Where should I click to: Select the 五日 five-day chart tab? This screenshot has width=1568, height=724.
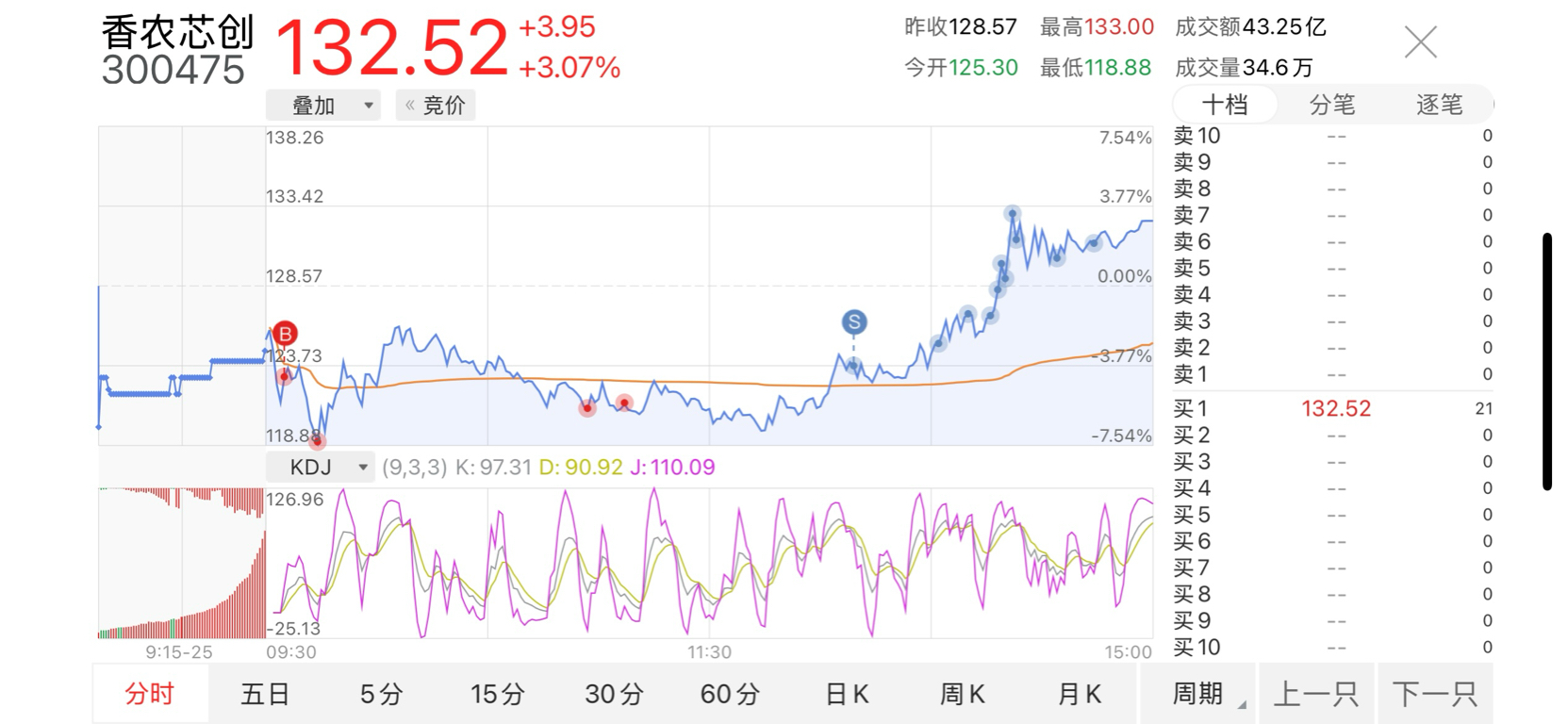click(x=265, y=694)
